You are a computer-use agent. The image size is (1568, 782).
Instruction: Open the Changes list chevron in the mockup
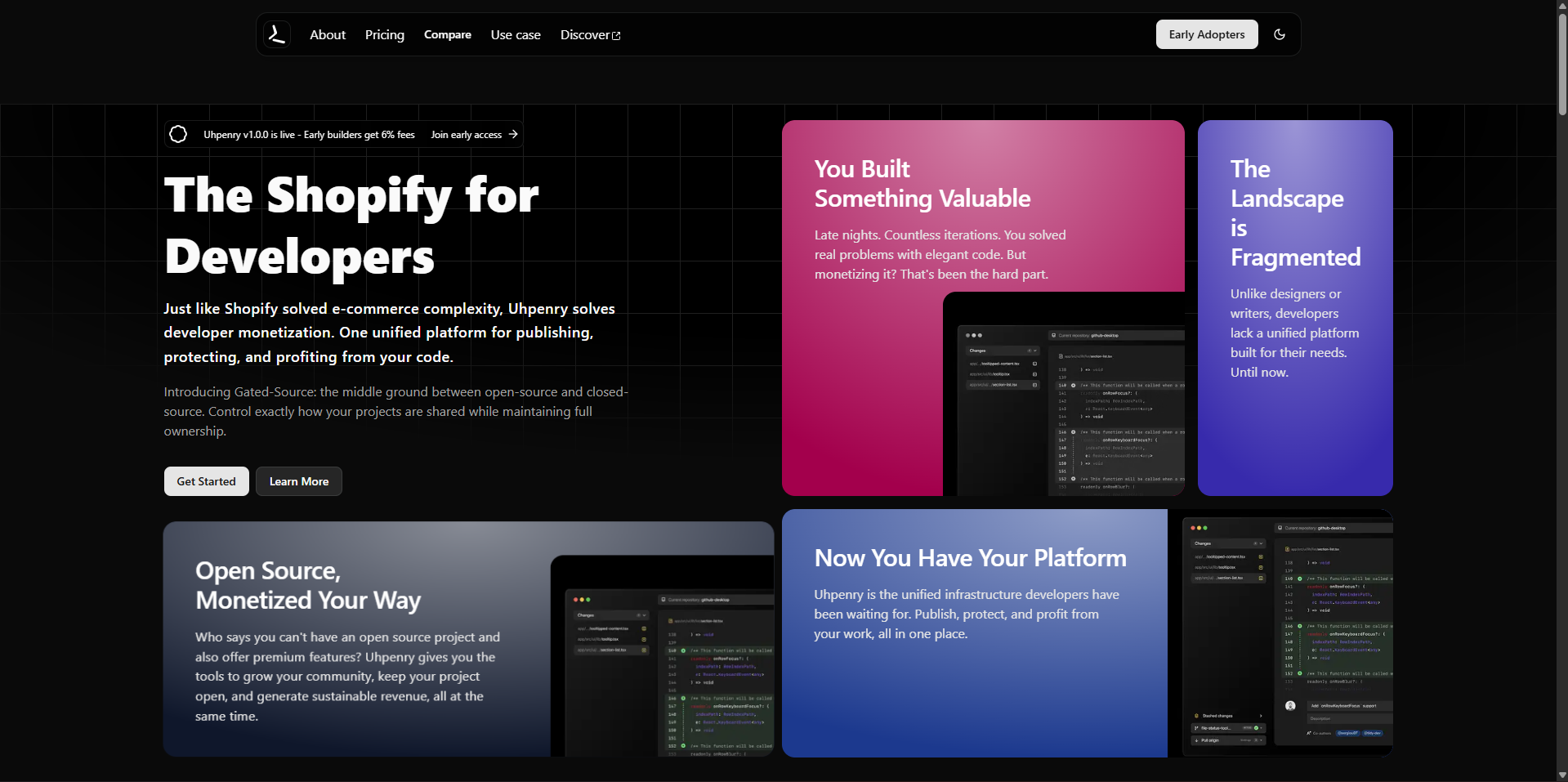tap(1262, 543)
